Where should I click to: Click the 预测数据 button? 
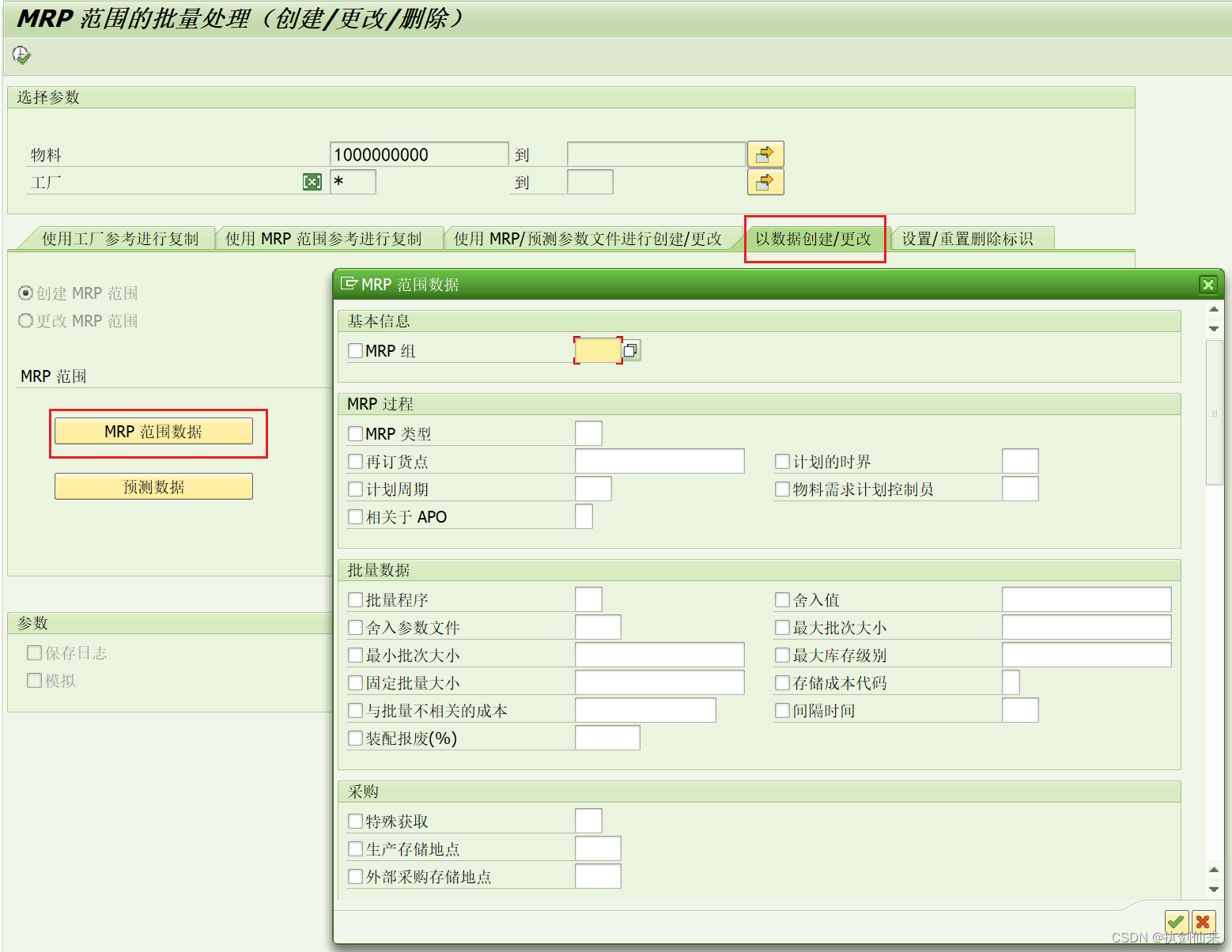click(x=153, y=485)
